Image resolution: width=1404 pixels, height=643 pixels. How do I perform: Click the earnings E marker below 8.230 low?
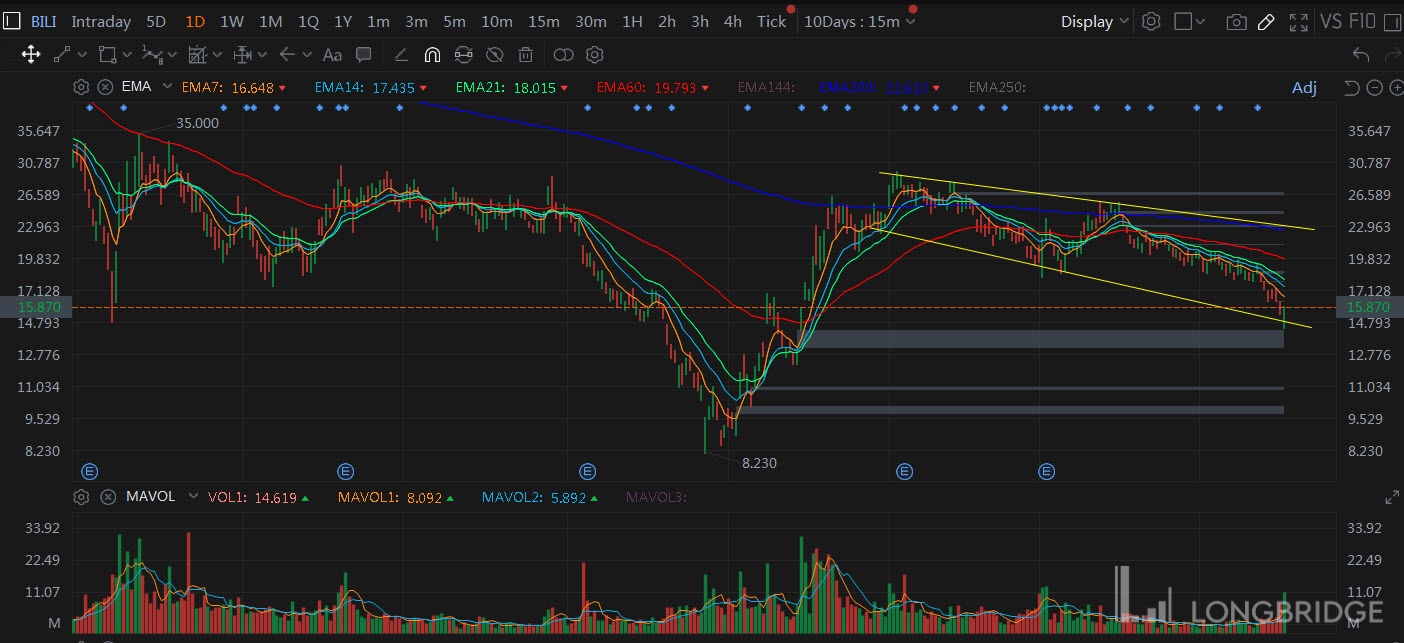coord(588,471)
